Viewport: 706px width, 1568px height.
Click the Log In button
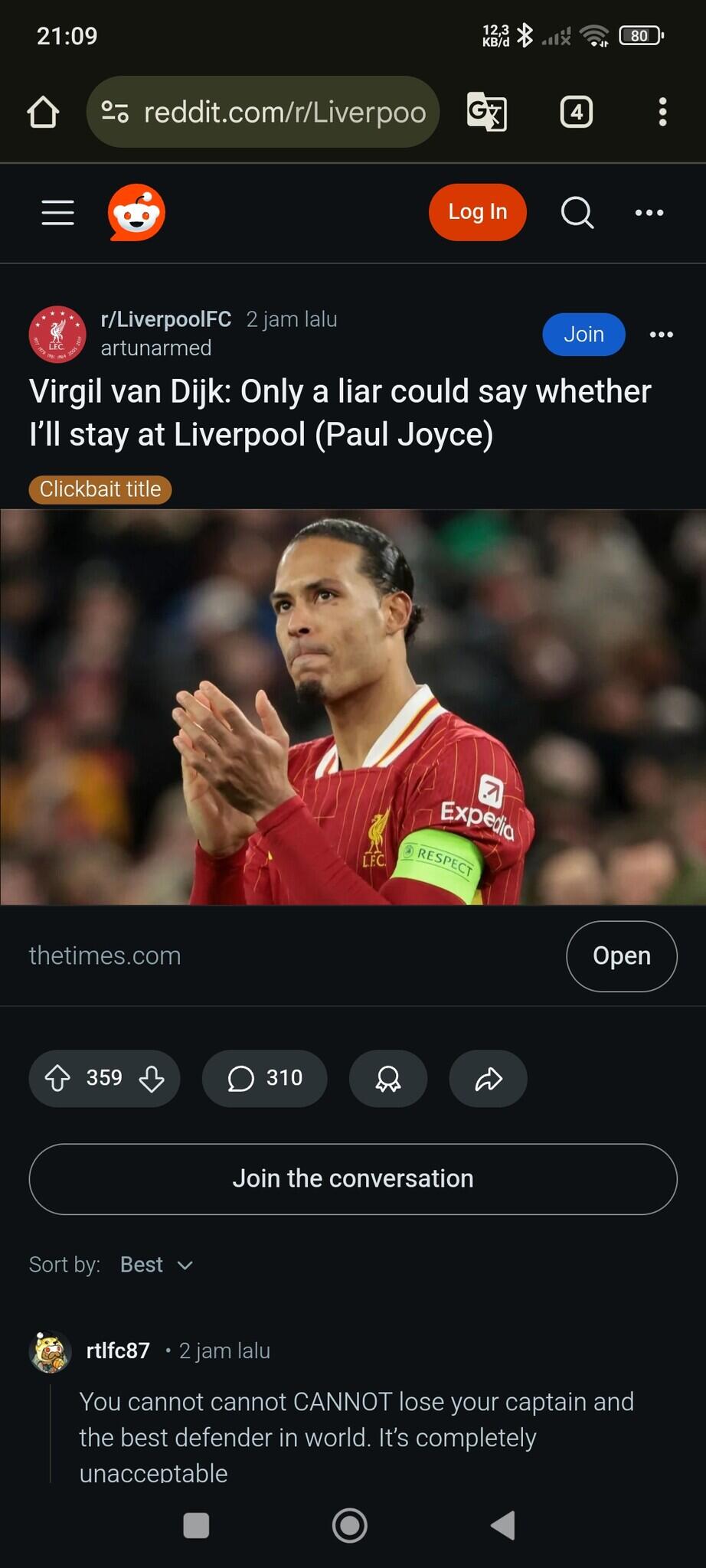[478, 212]
